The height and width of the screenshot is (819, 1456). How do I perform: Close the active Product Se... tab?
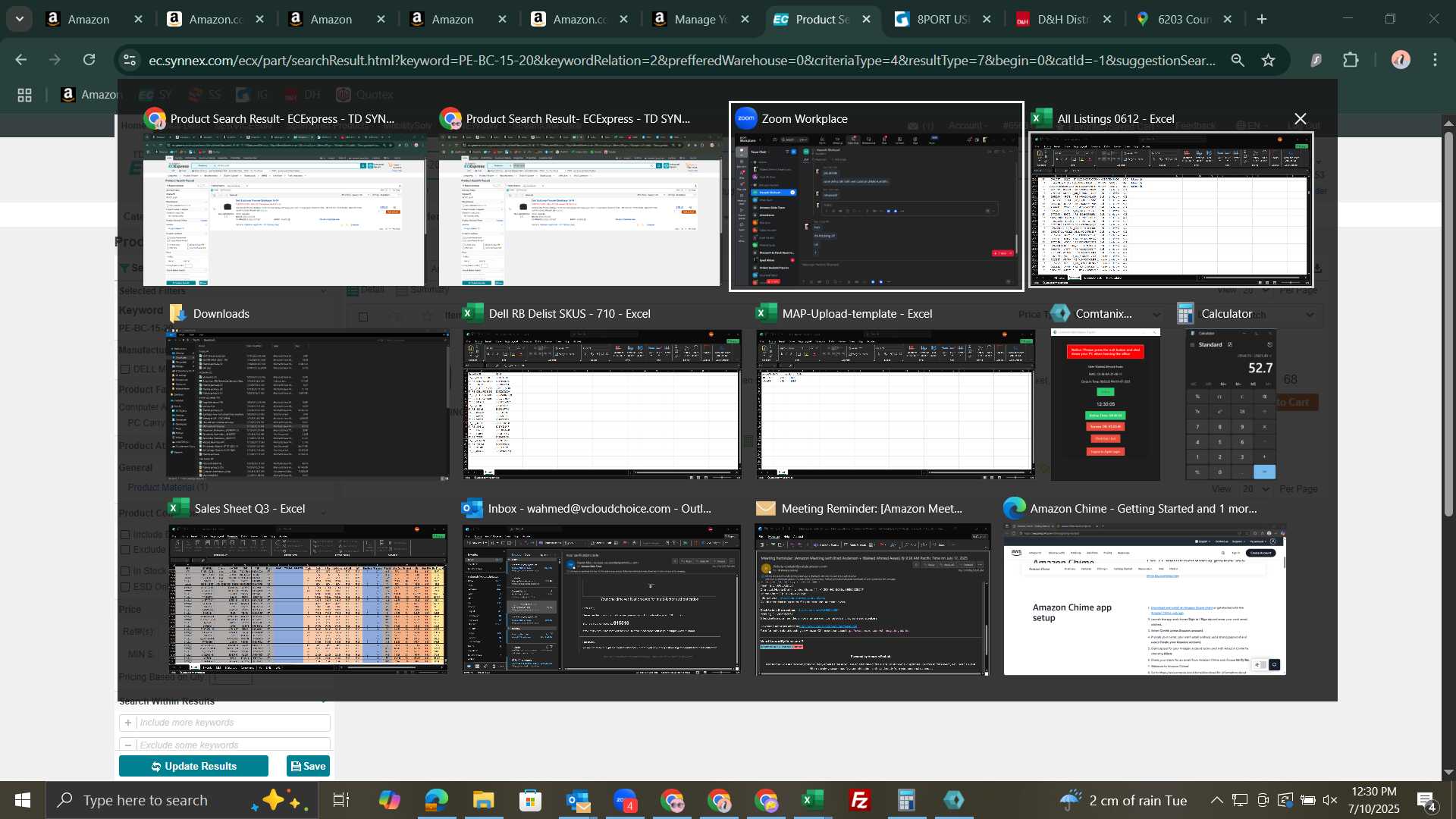[867, 20]
